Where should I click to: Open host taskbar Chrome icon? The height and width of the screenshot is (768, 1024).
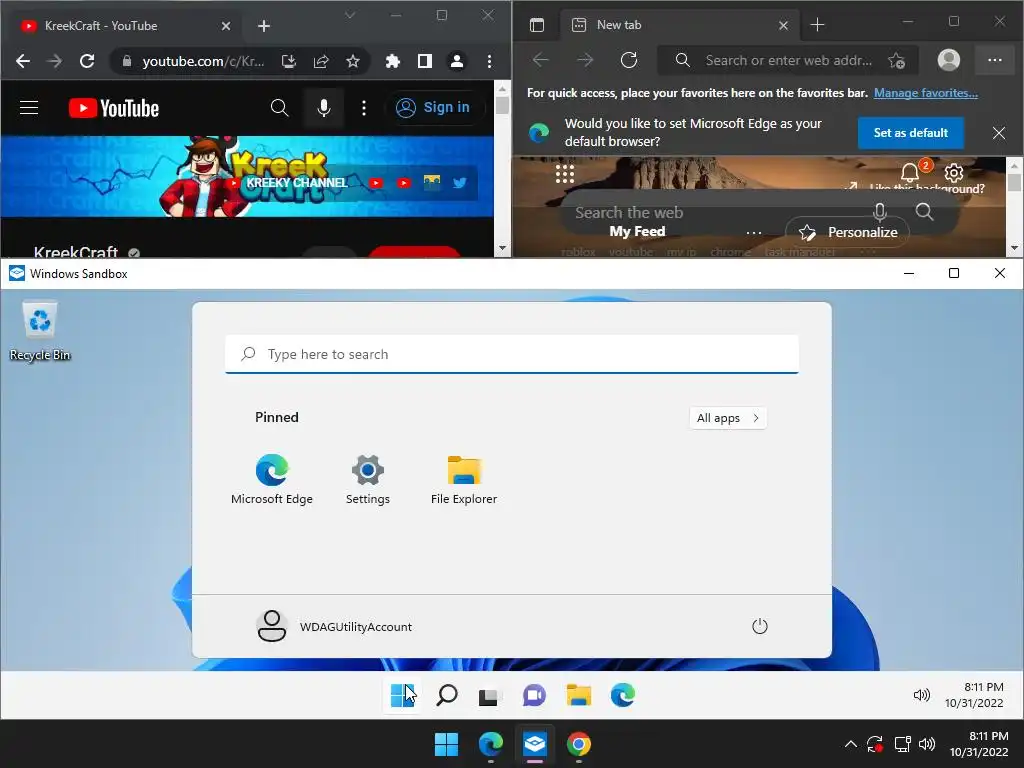click(x=579, y=744)
